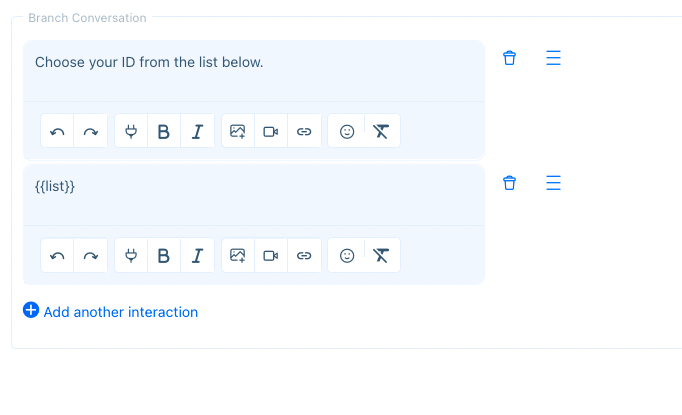Open emoji picker in the first editor
Image resolution: width=682 pixels, height=415 pixels.
pyautogui.click(x=347, y=131)
